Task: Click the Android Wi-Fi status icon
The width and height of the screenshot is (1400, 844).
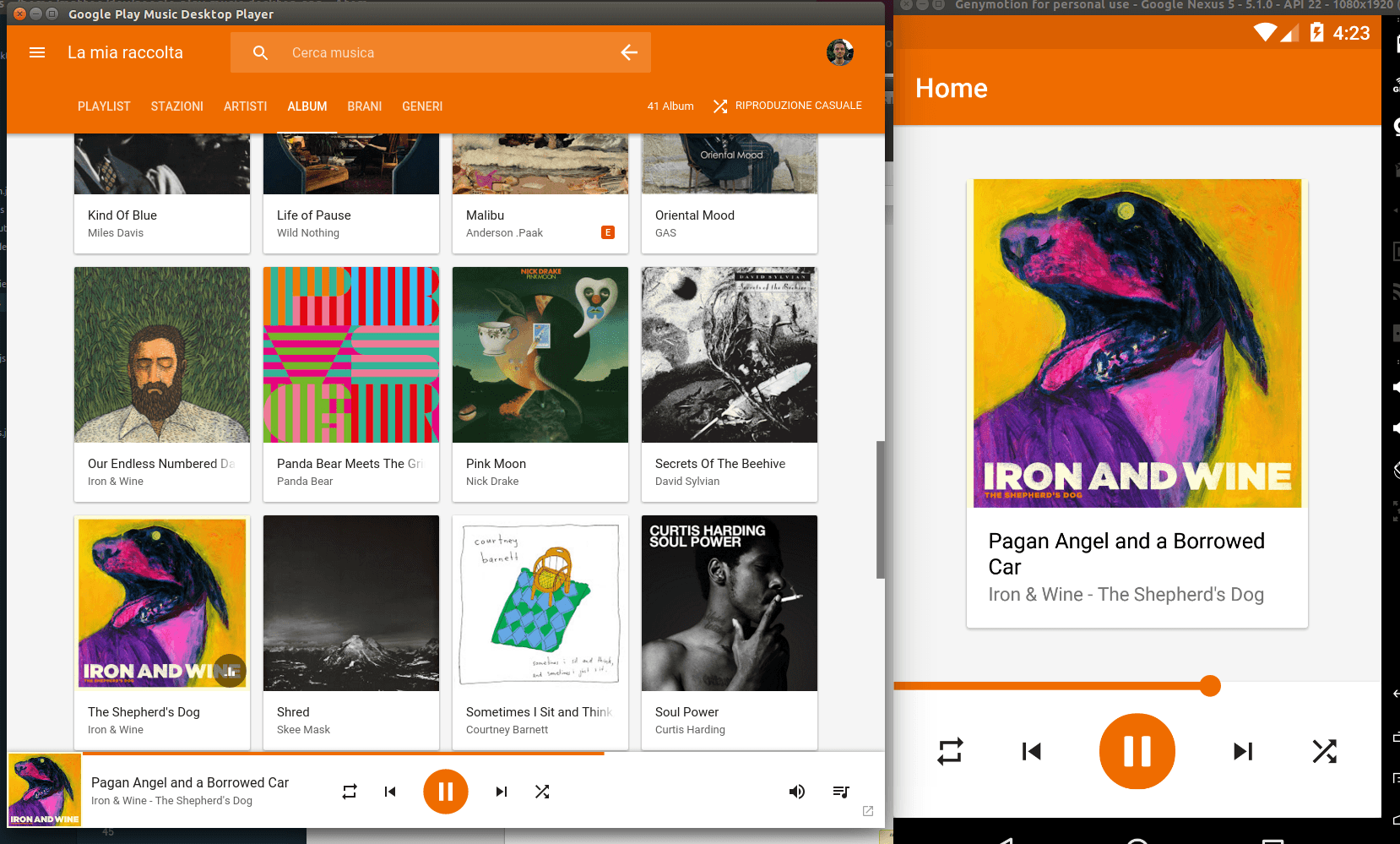Action: 1265,33
